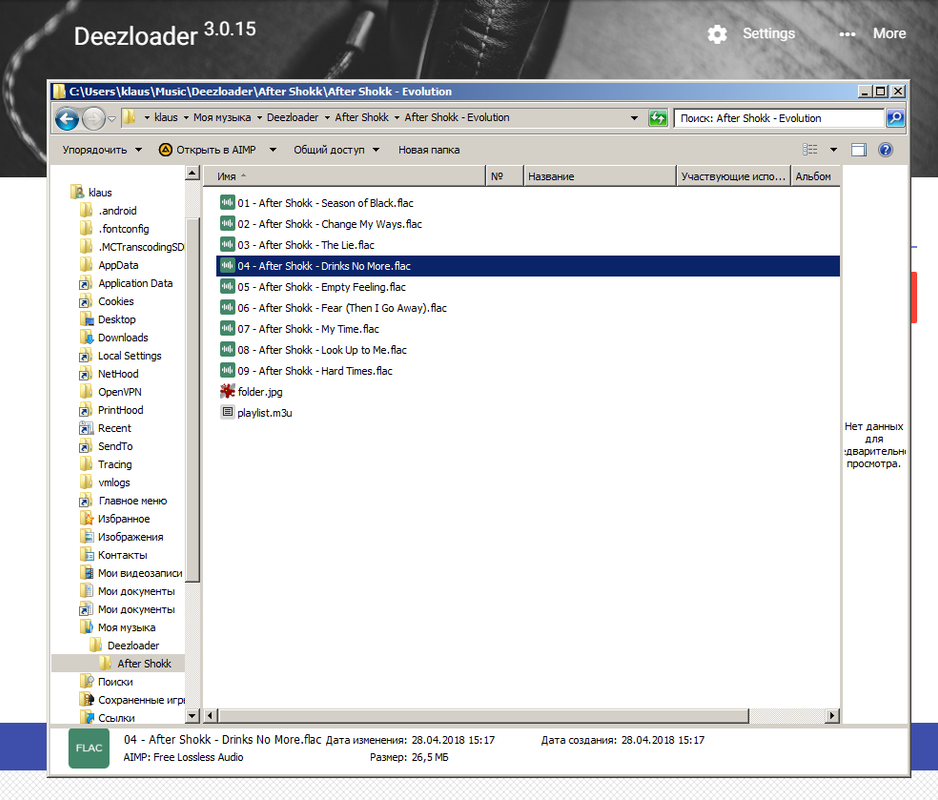This screenshot has width=938, height=800.
Task: Select file 04 - Drinks No More.flac
Action: click(528, 266)
